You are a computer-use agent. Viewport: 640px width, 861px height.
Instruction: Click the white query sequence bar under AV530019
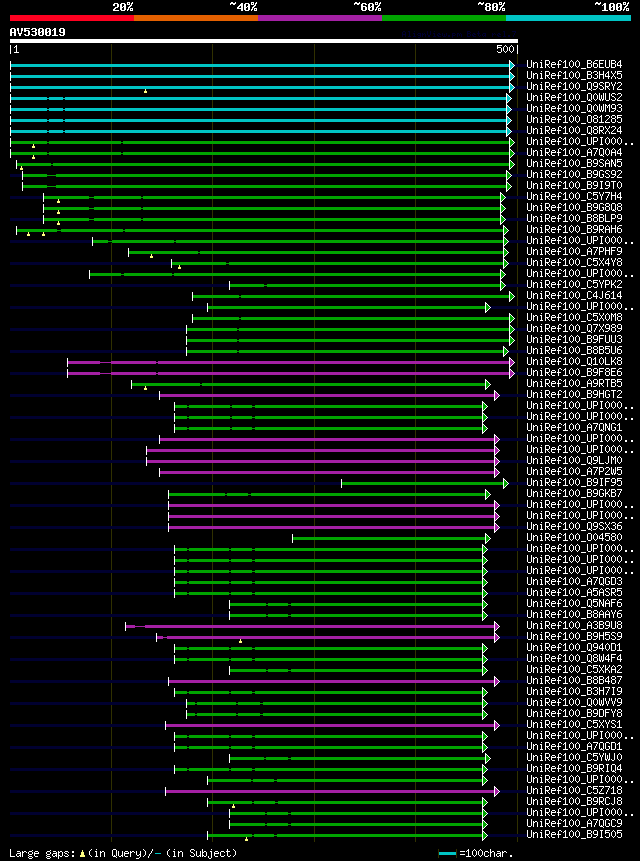pos(263,41)
